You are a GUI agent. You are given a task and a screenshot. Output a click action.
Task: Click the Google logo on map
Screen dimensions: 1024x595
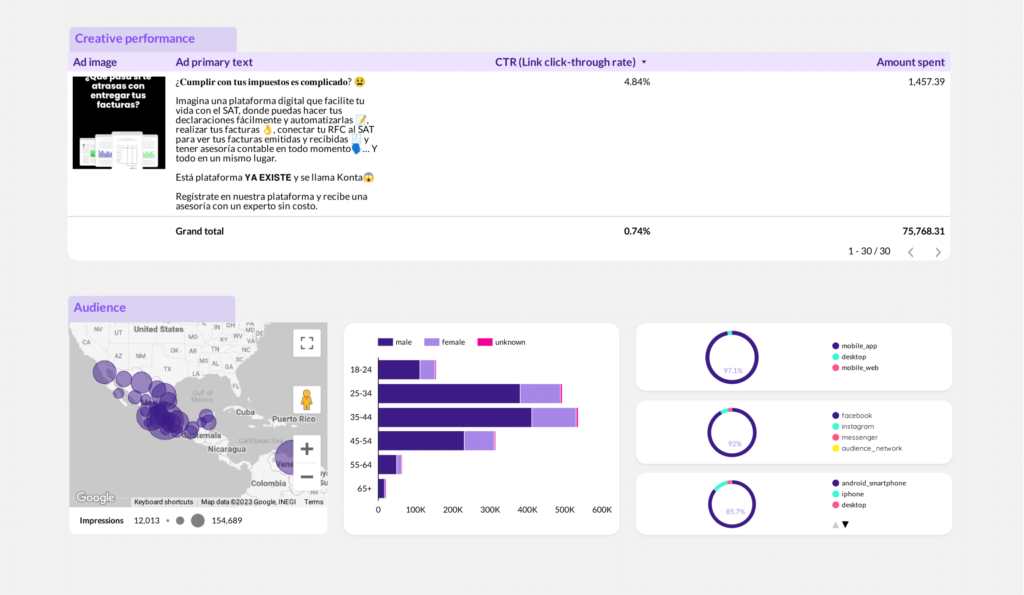point(96,498)
